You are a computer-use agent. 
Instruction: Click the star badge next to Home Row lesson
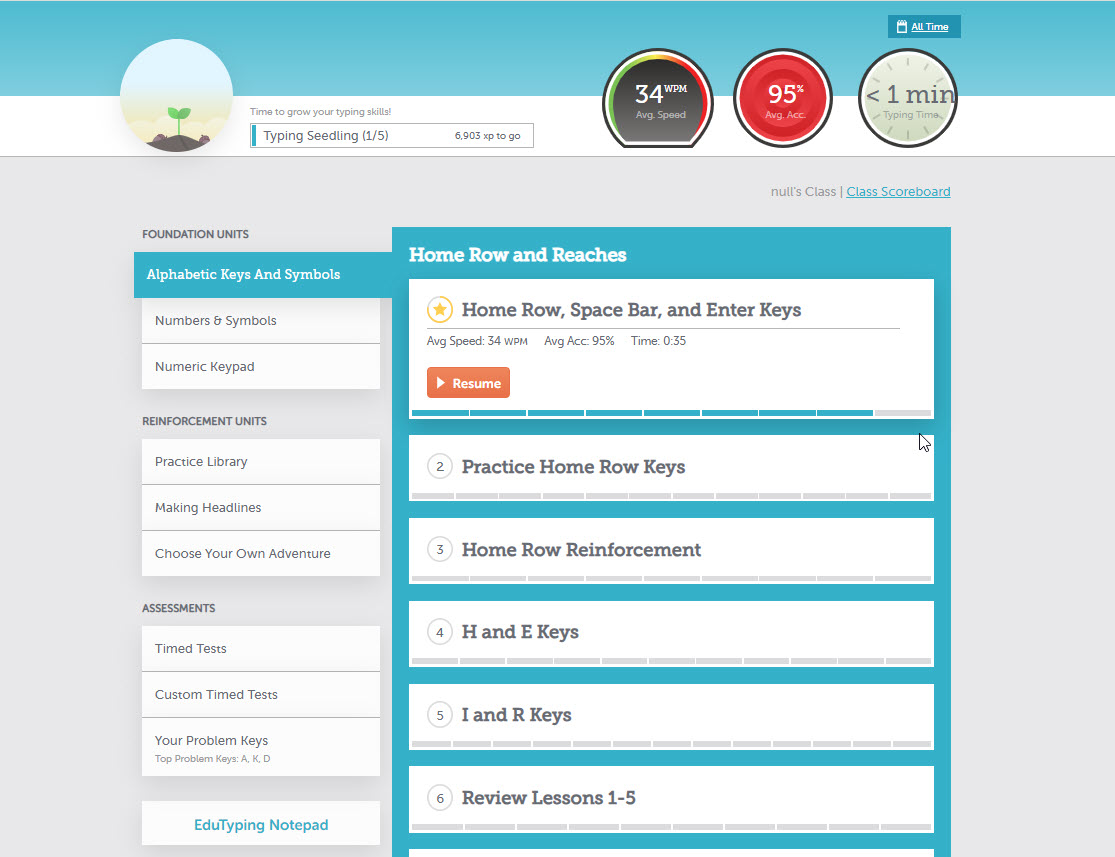click(x=440, y=310)
